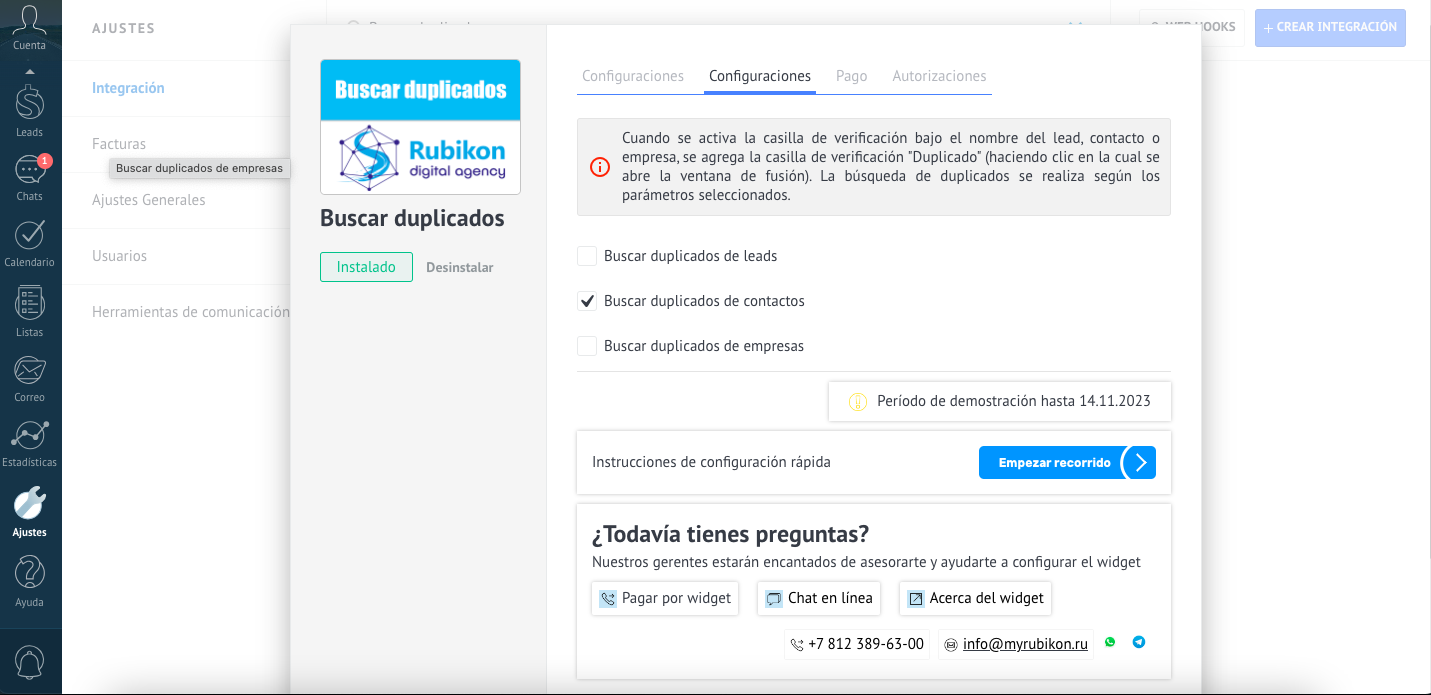The image size is (1431, 695).
Task: Switch to the grayed-out Configuraciones tab
Action: 633,76
